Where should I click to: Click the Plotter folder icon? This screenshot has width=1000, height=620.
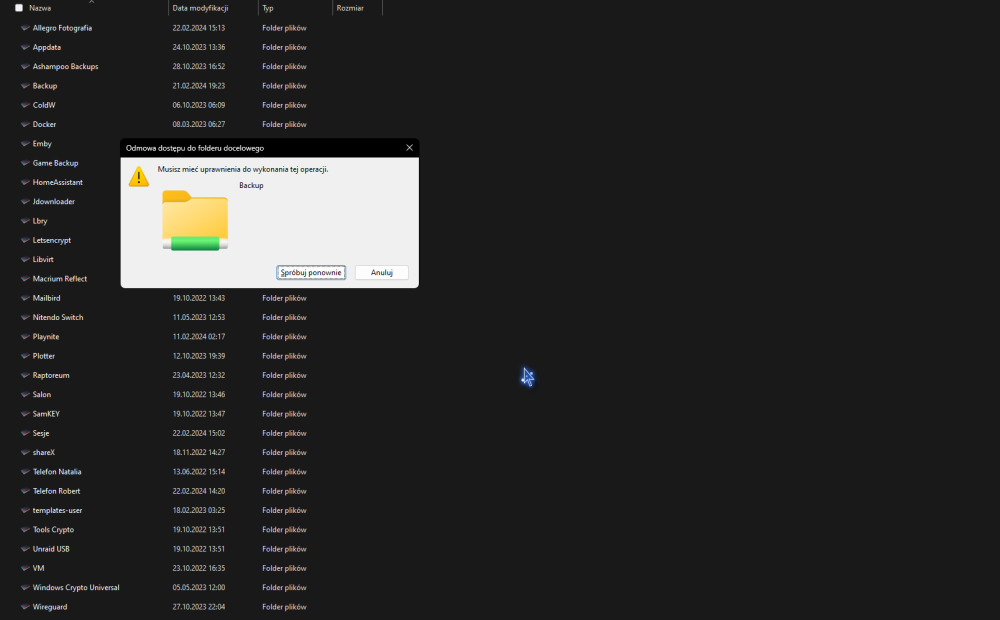26,356
